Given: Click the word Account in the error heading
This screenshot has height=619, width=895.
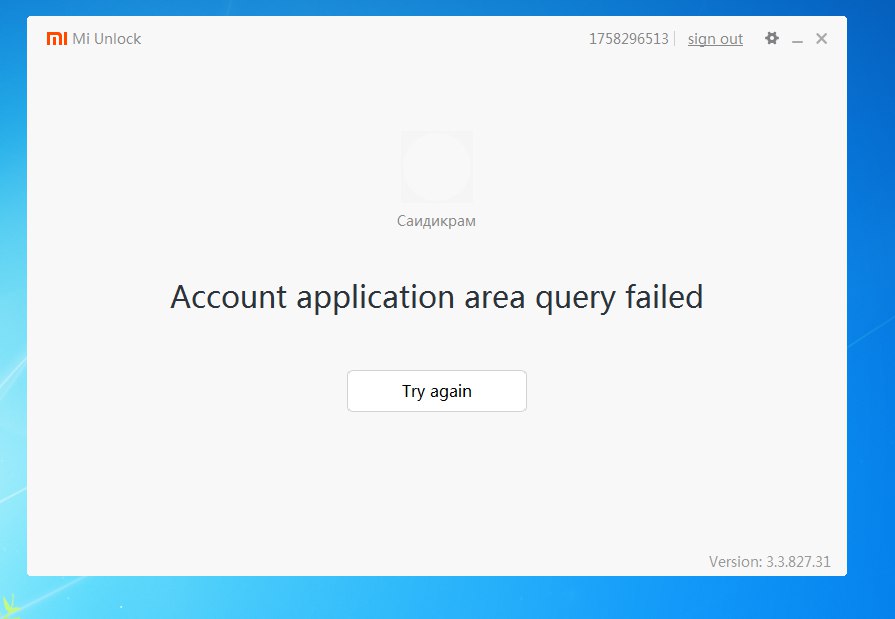Looking at the screenshot, I should pyautogui.click(x=228, y=298).
